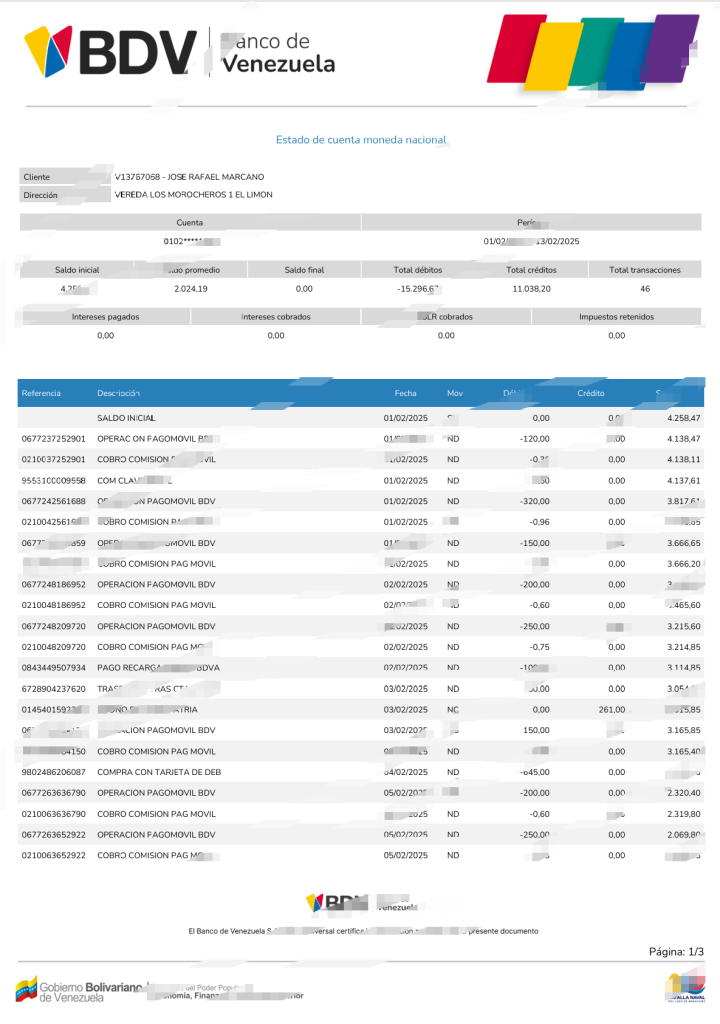The width and height of the screenshot is (720, 1024).
Task: Click the Crédito column header
Action: (591, 393)
